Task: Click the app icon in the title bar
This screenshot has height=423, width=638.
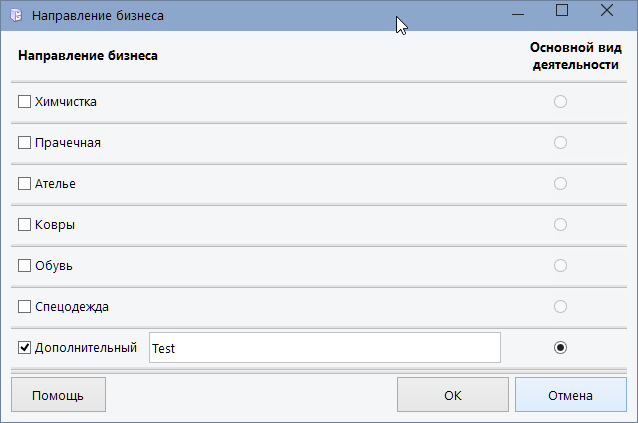Action: coord(15,16)
